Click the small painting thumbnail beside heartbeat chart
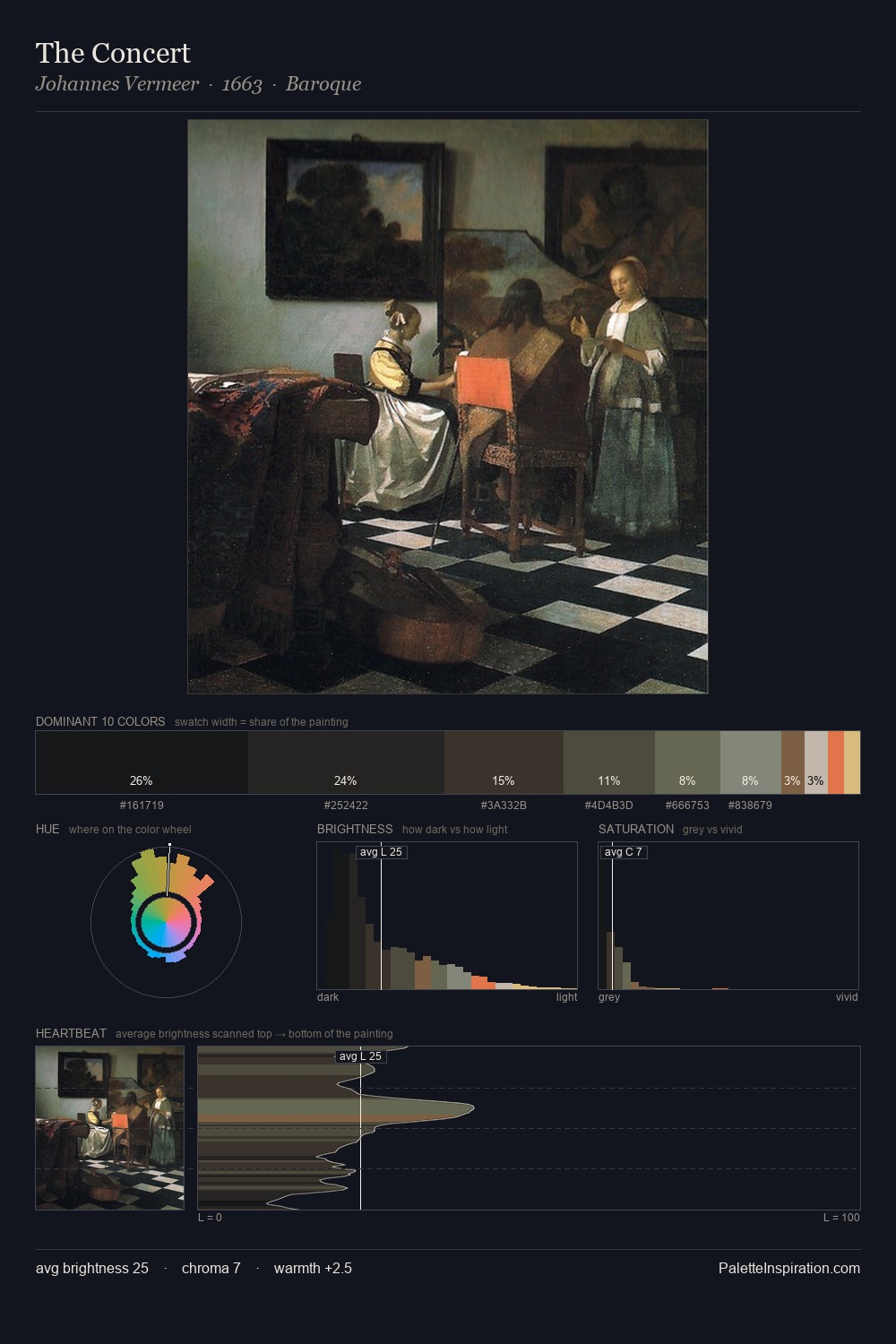The width and height of the screenshot is (896, 1344). tap(109, 1128)
